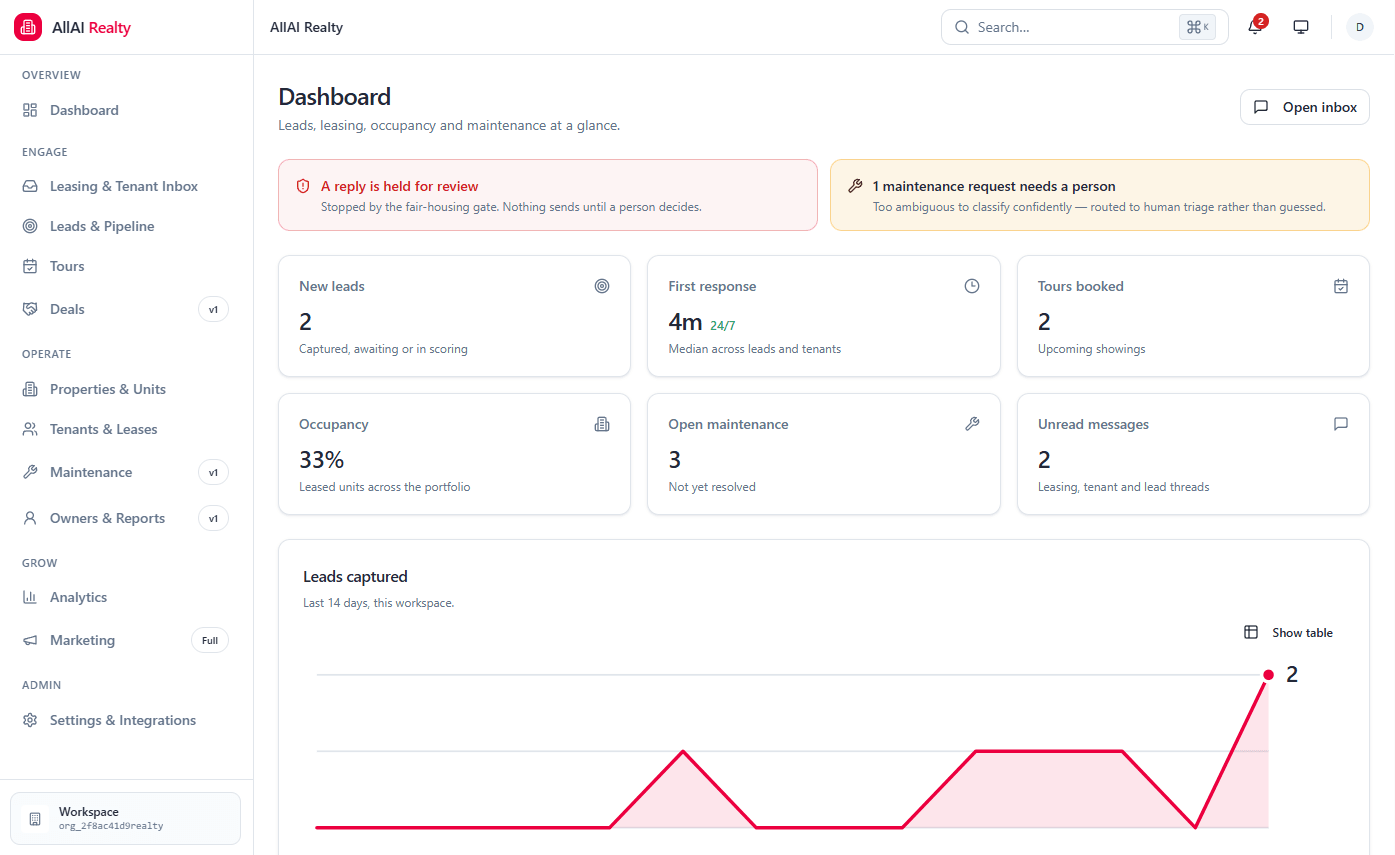Click the Workspace building icon
Image resolution: width=1395 pixels, height=855 pixels.
(x=35, y=819)
